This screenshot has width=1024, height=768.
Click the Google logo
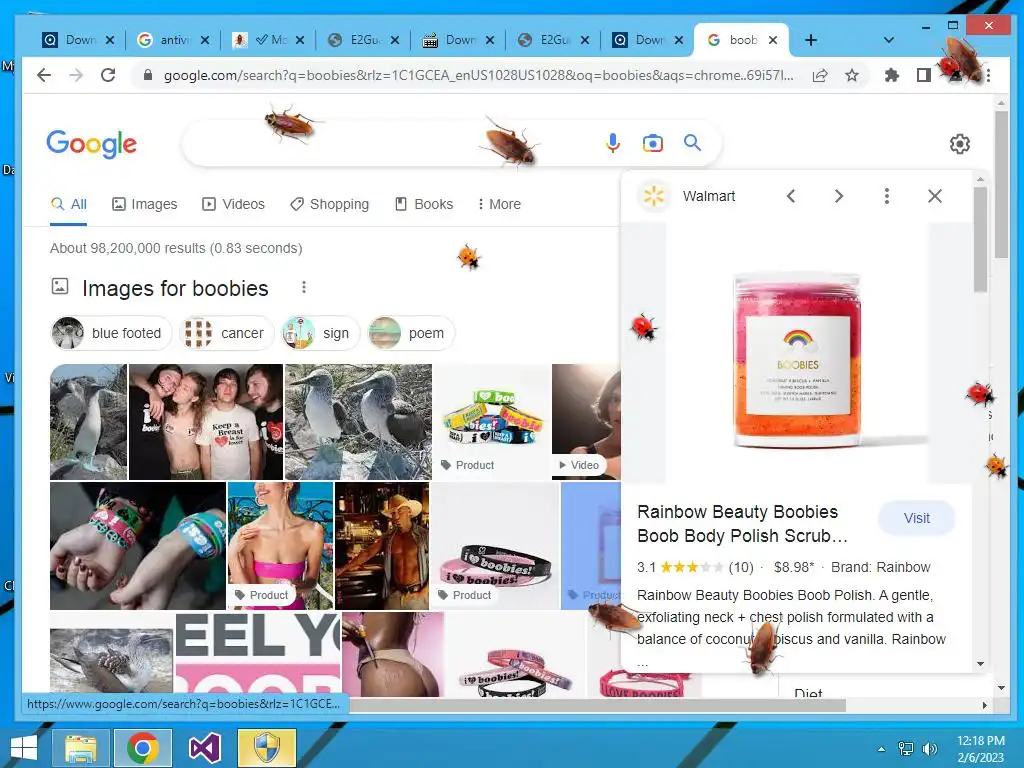(x=91, y=144)
